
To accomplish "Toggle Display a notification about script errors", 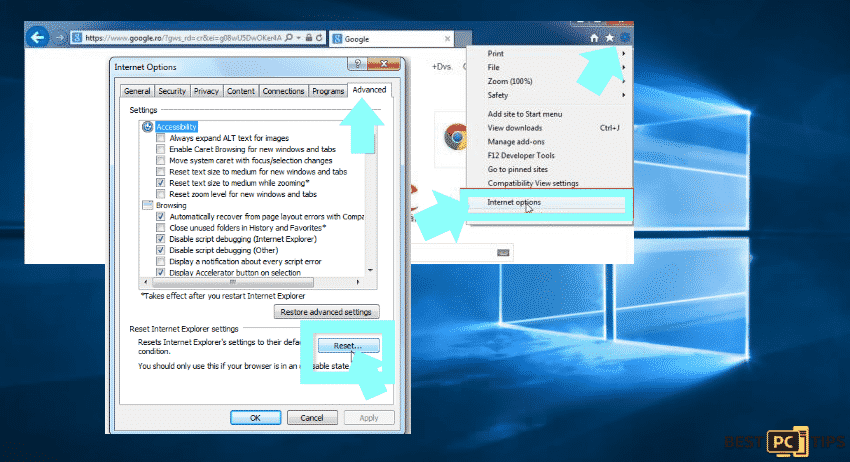I will [160, 261].
